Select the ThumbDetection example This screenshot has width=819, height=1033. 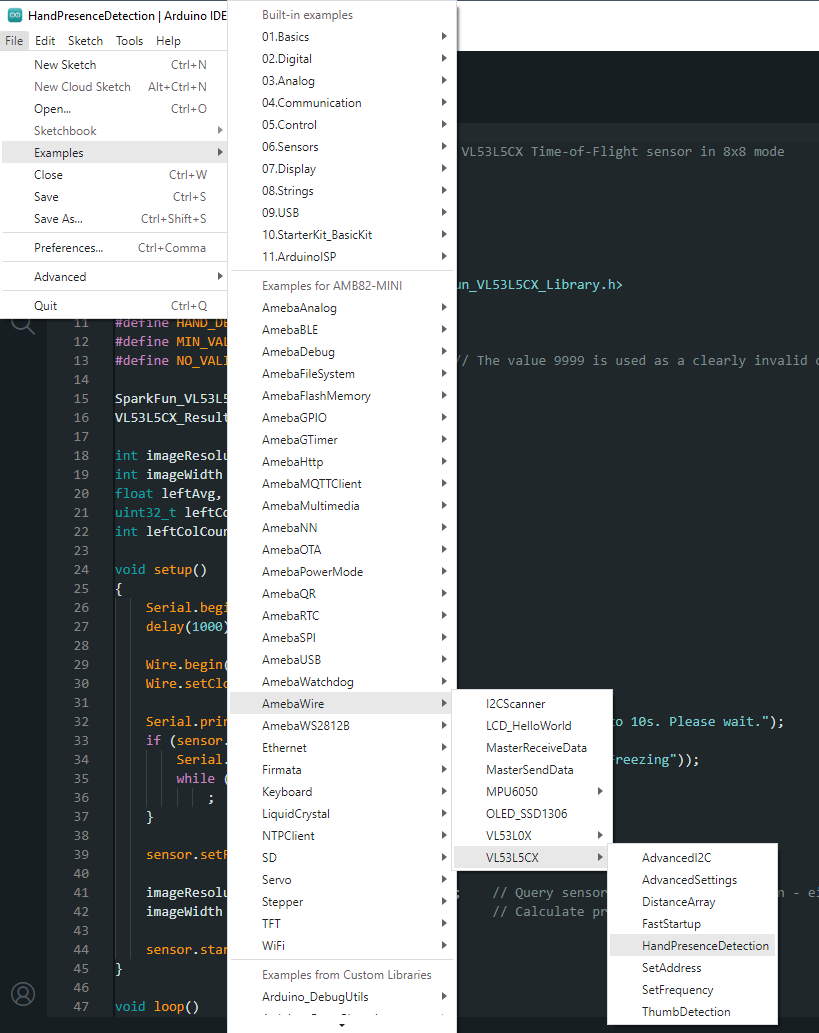tap(685, 1012)
